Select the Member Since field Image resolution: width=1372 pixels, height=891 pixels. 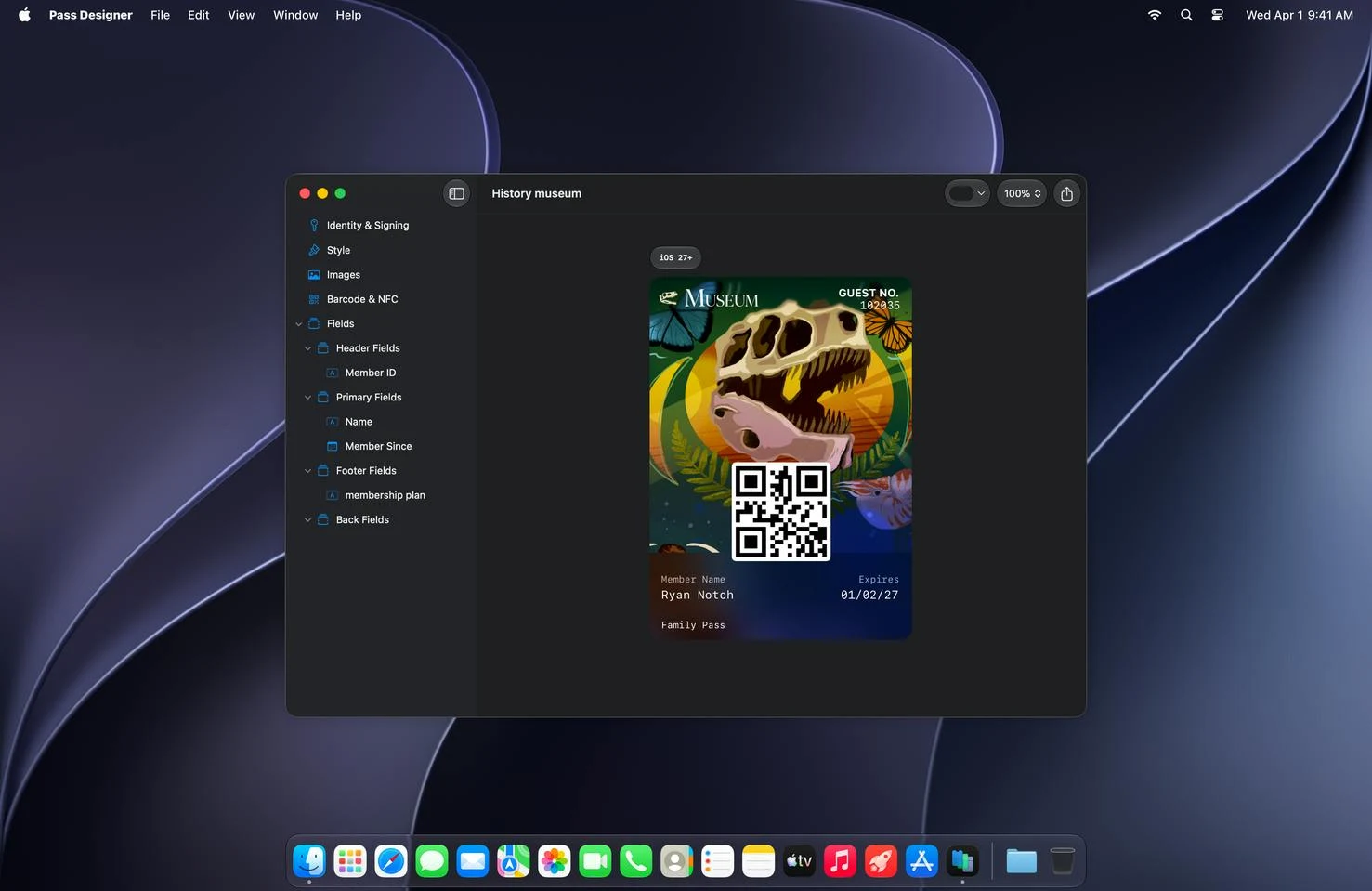coord(378,446)
